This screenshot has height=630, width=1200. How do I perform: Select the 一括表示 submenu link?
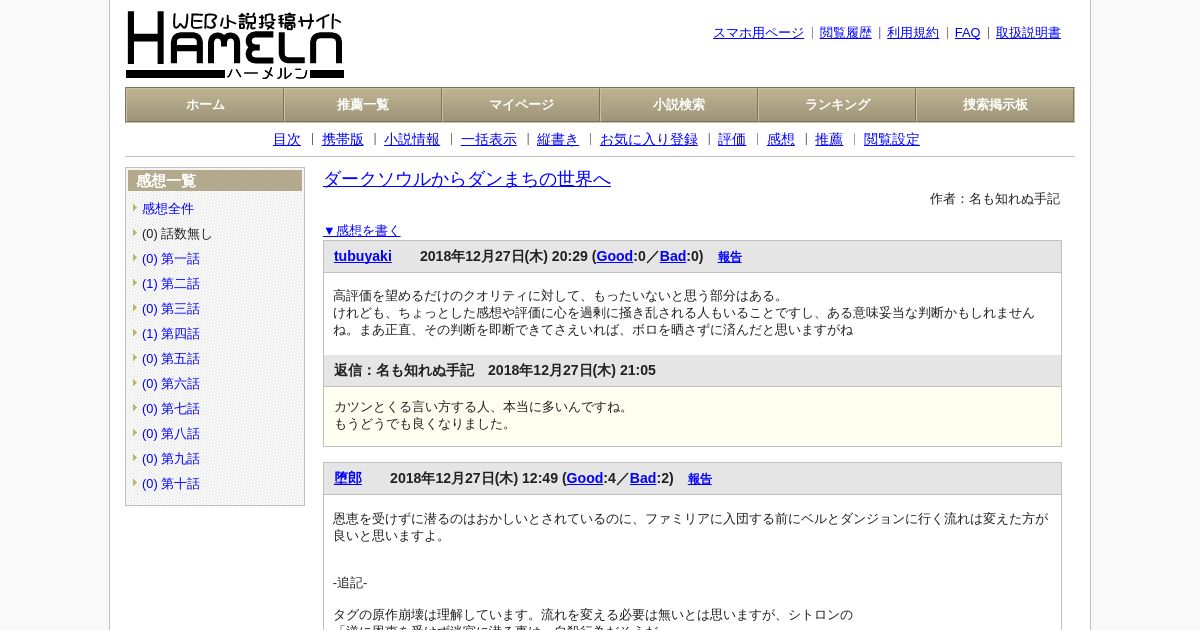(x=489, y=140)
